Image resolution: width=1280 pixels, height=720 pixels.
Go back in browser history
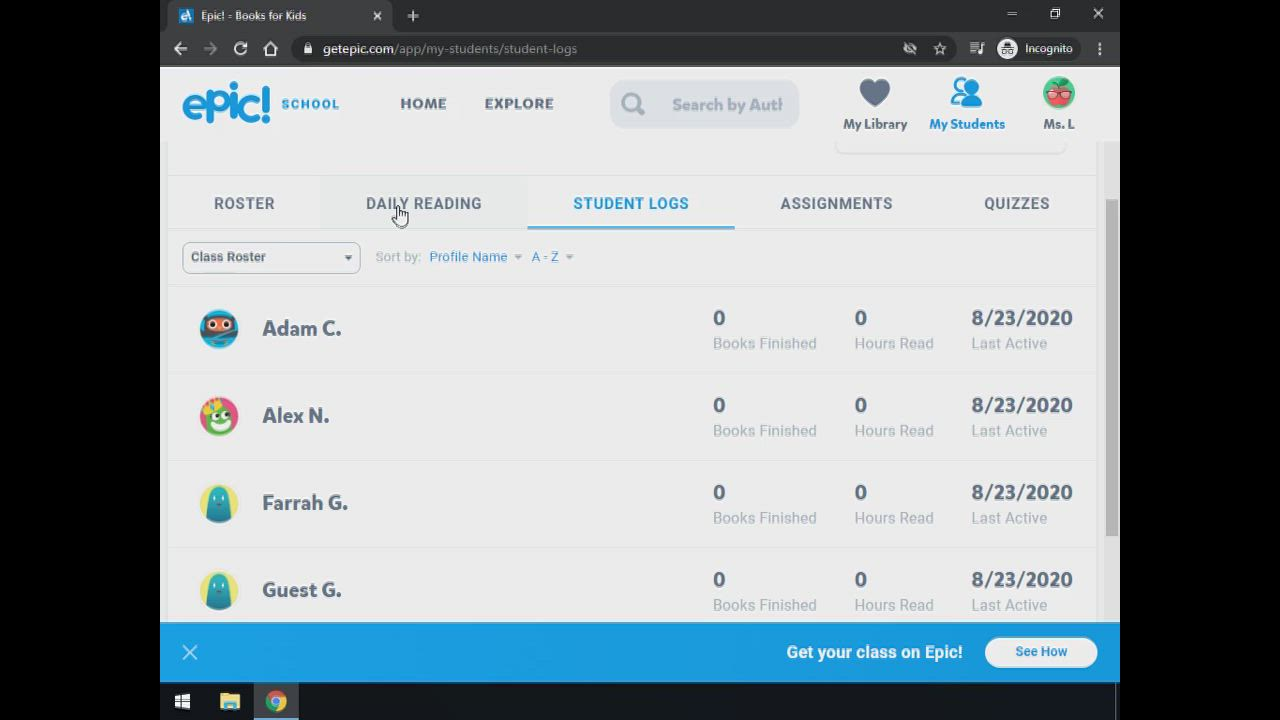(x=180, y=48)
